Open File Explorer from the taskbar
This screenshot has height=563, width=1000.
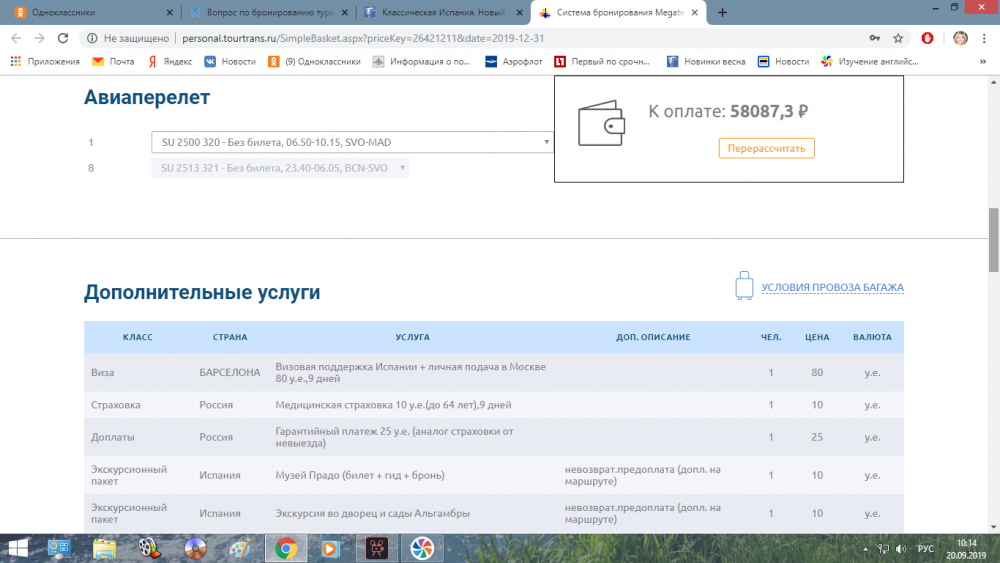(105, 548)
